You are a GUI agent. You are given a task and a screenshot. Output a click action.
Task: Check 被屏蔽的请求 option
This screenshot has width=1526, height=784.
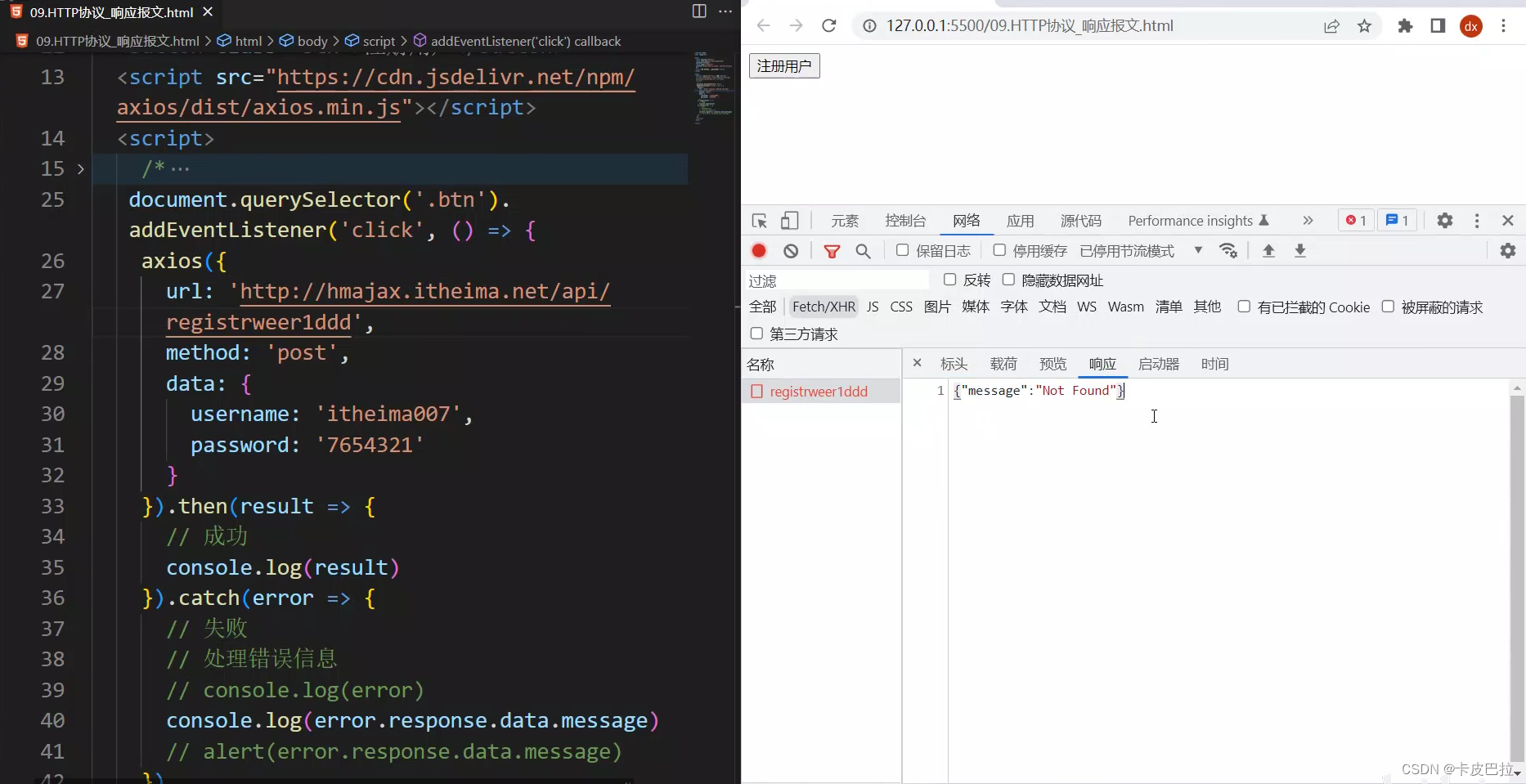click(x=1388, y=307)
